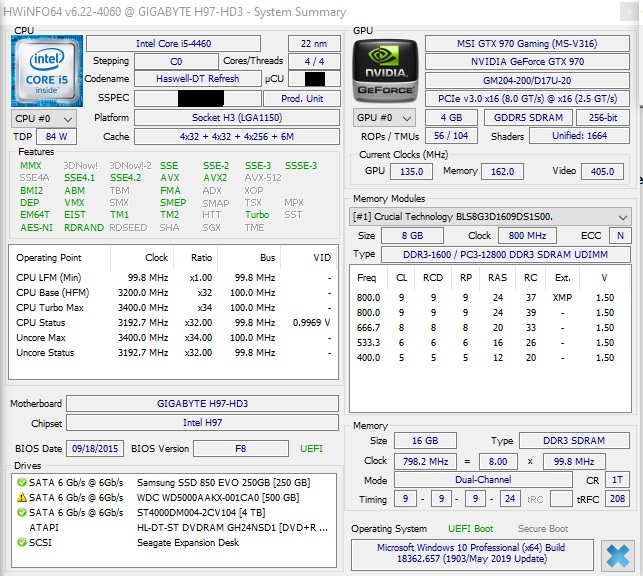
Task: Click the Video clock 405.0 field
Action: point(602,171)
